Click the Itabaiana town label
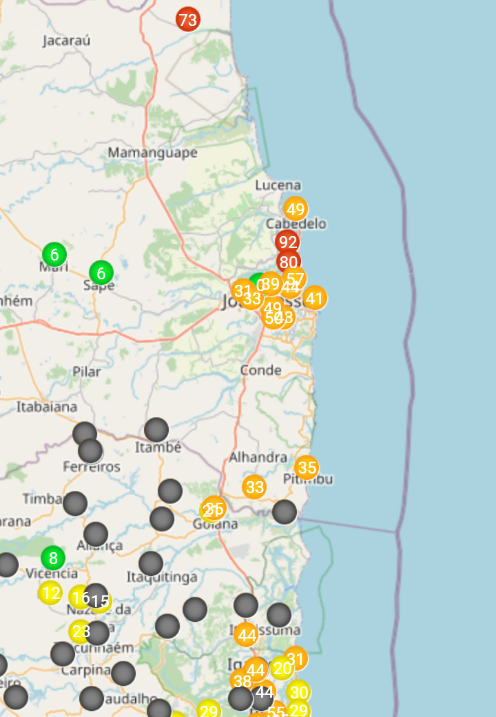 (47, 407)
